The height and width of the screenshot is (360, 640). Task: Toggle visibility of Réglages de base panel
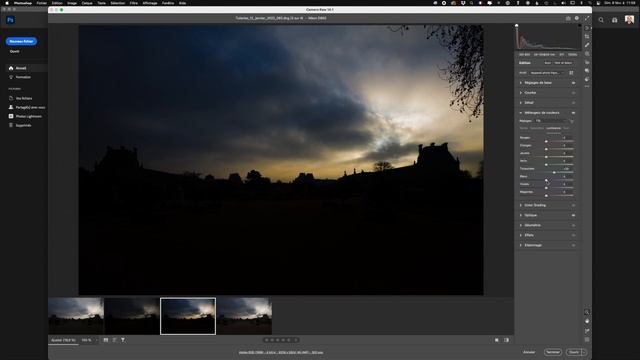[x=573, y=83]
